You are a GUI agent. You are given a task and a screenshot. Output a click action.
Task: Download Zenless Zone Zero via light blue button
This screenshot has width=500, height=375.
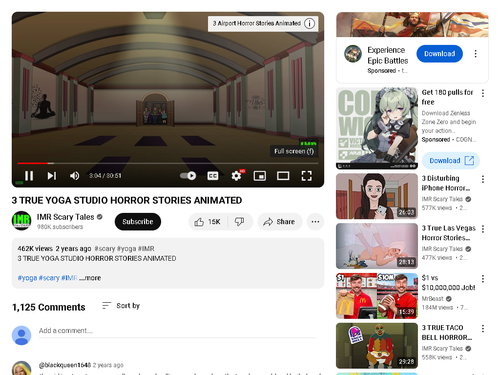tap(451, 161)
